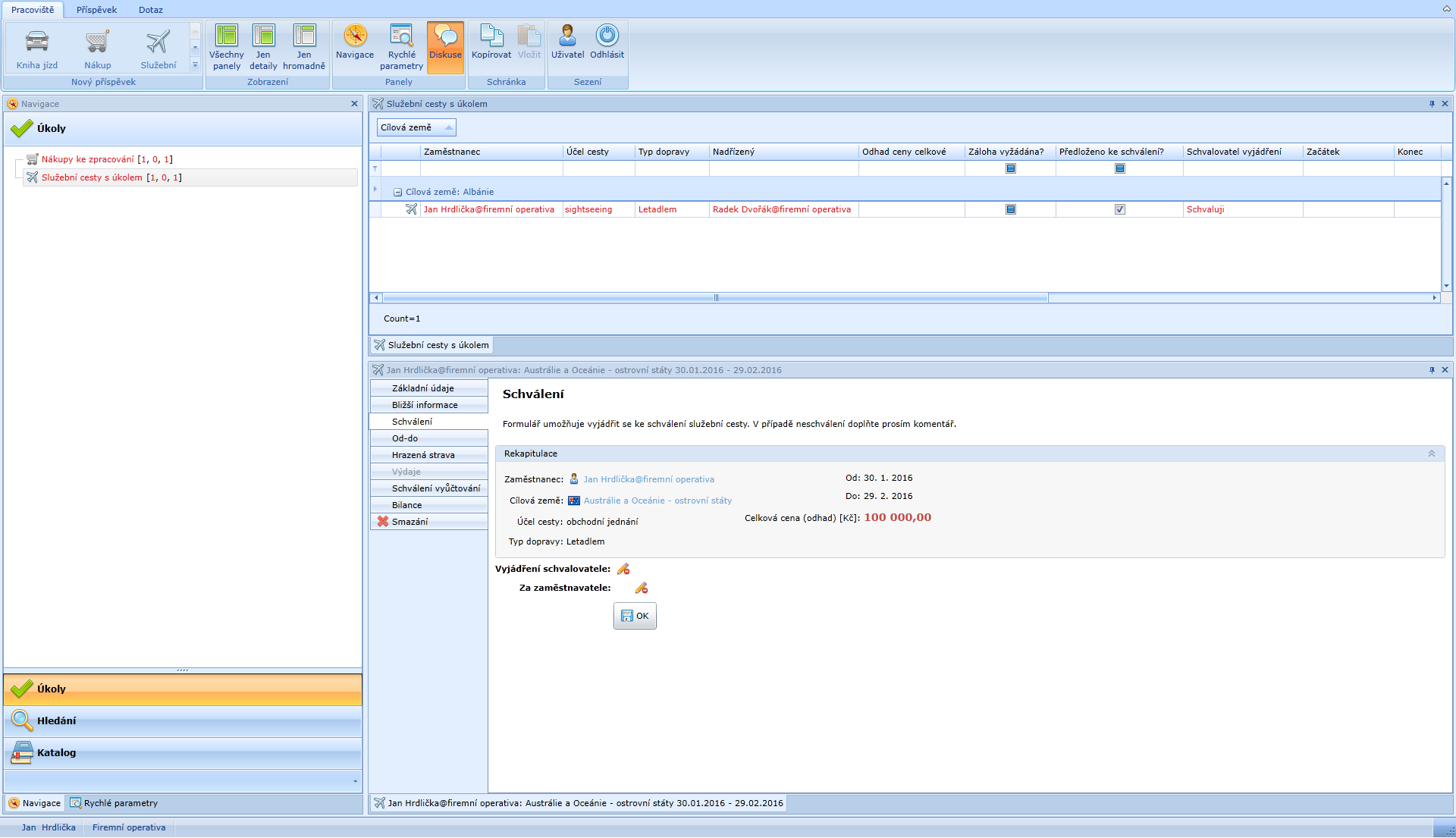Collapse the Cílová země: Albánie group

coord(397,193)
